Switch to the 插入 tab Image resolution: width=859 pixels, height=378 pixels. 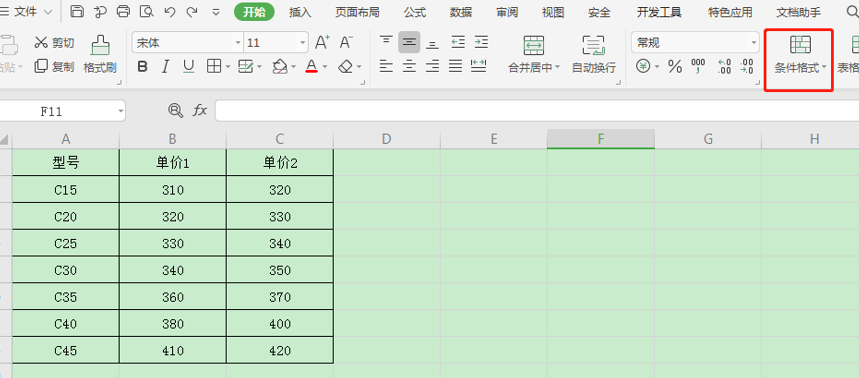pyautogui.click(x=300, y=12)
